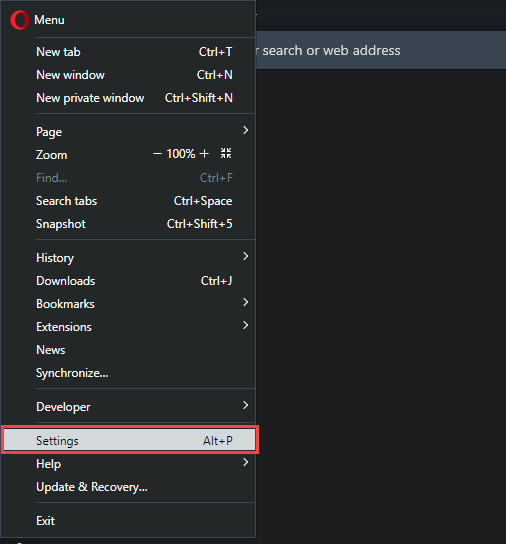Click Update & Recovery... entry
Image resolution: width=506 pixels, height=544 pixels.
click(129, 487)
